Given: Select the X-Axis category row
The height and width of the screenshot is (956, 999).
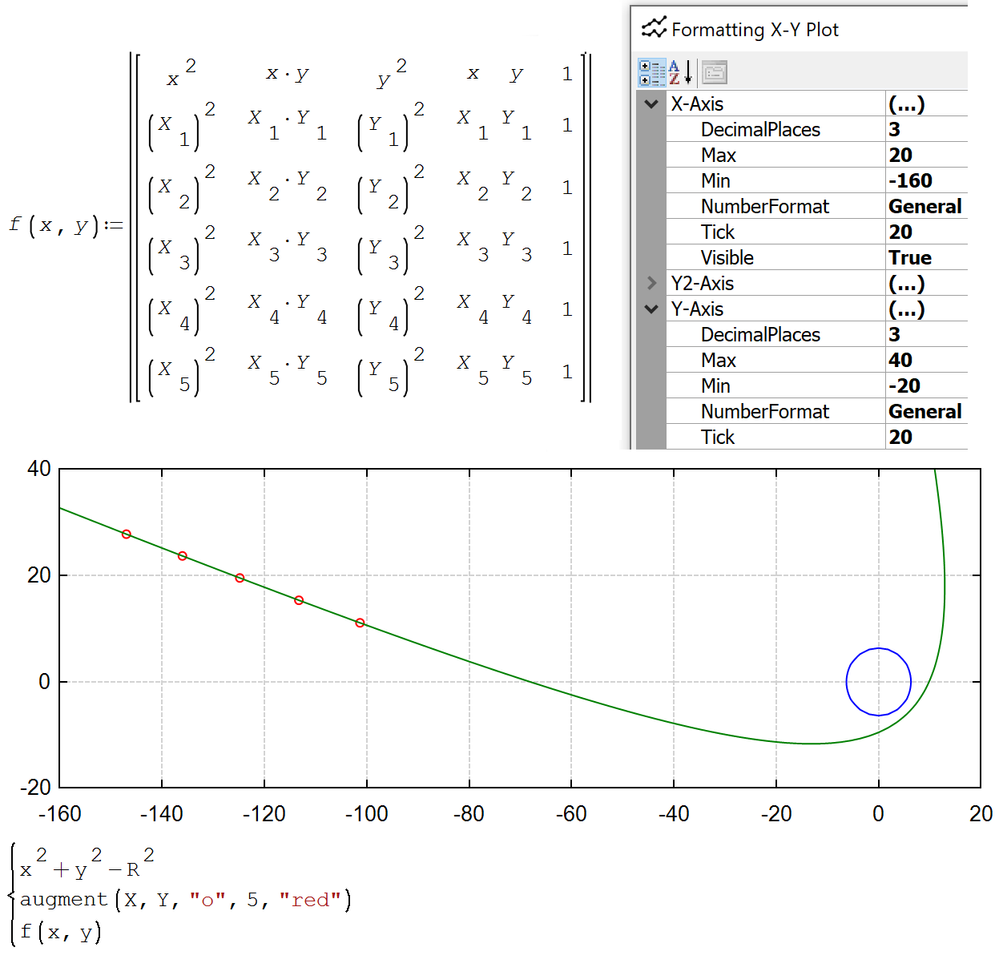Looking at the screenshot, I should pyautogui.click(x=801, y=104).
